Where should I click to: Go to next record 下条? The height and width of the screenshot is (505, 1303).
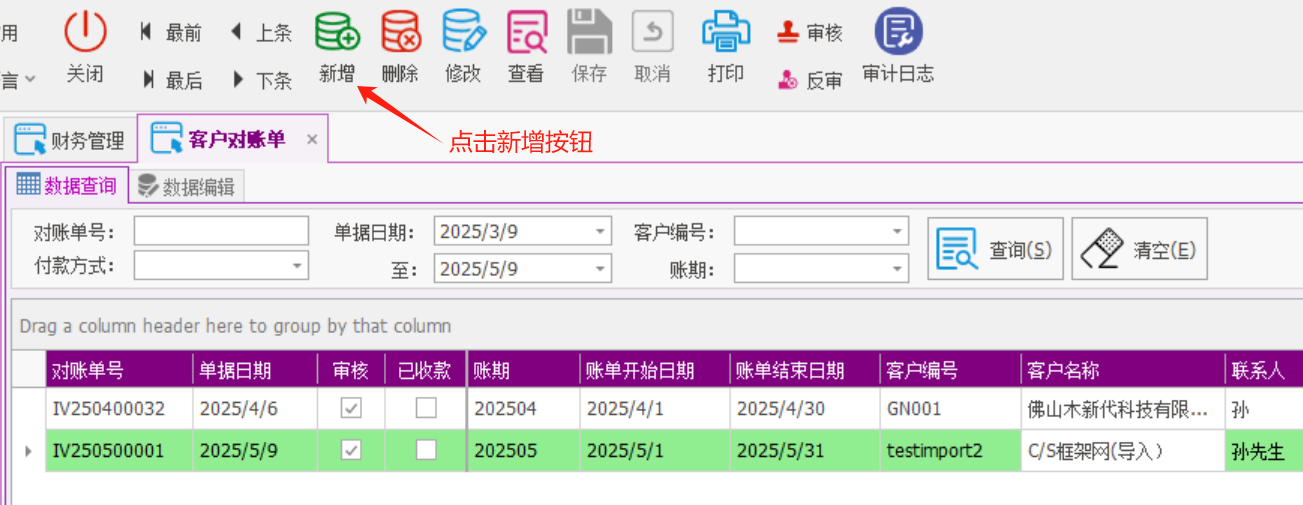click(261, 80)
